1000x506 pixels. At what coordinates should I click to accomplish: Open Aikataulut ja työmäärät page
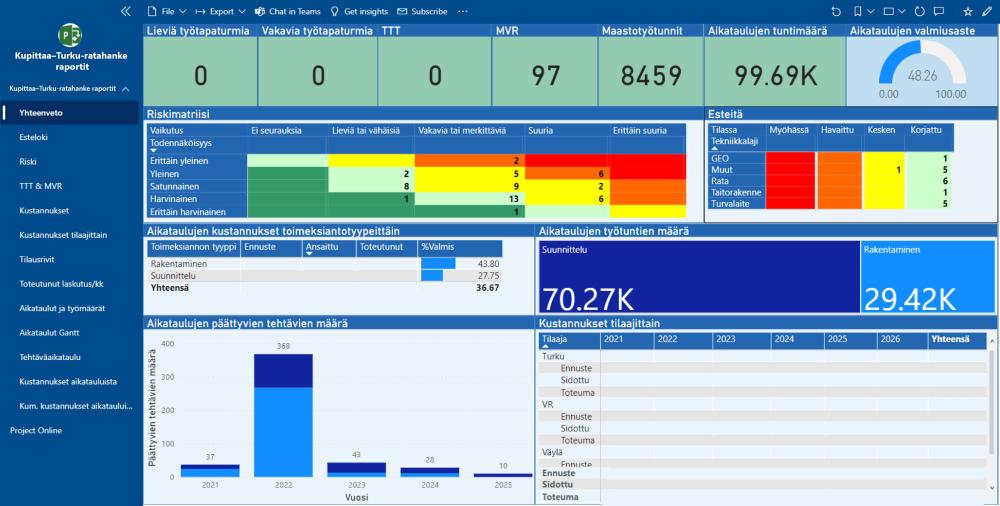pyautogui.click(x=70, y=308)
